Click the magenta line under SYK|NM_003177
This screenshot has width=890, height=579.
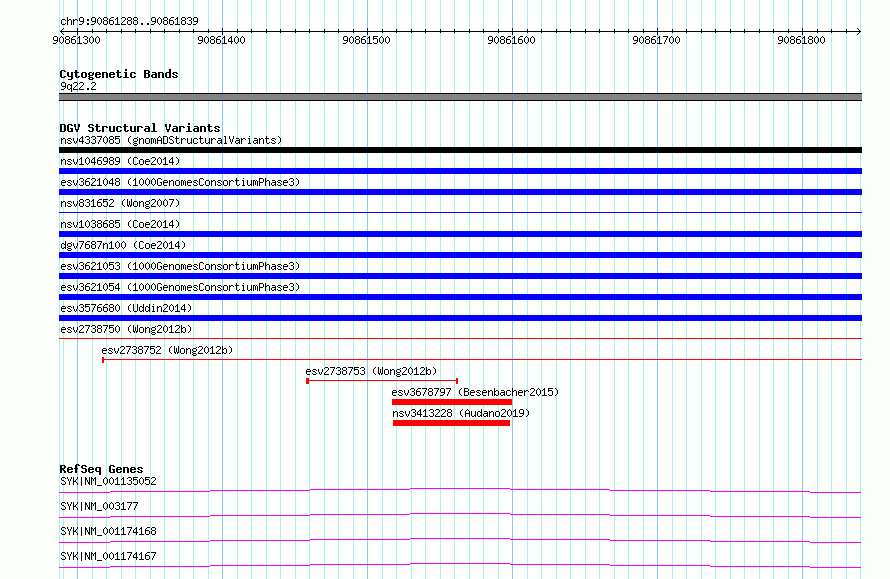[460, 515]
